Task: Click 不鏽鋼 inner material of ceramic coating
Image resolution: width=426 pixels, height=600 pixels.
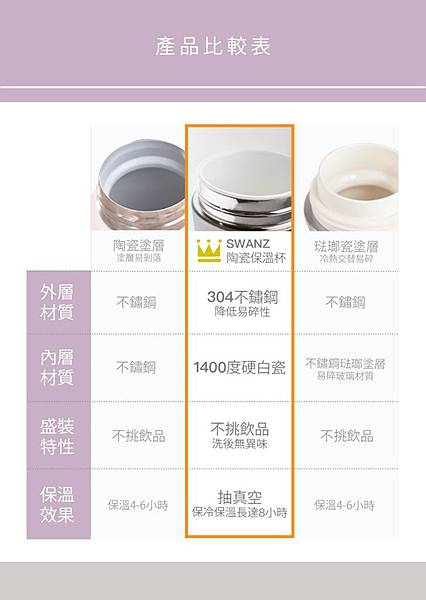Action: (136, 367)
